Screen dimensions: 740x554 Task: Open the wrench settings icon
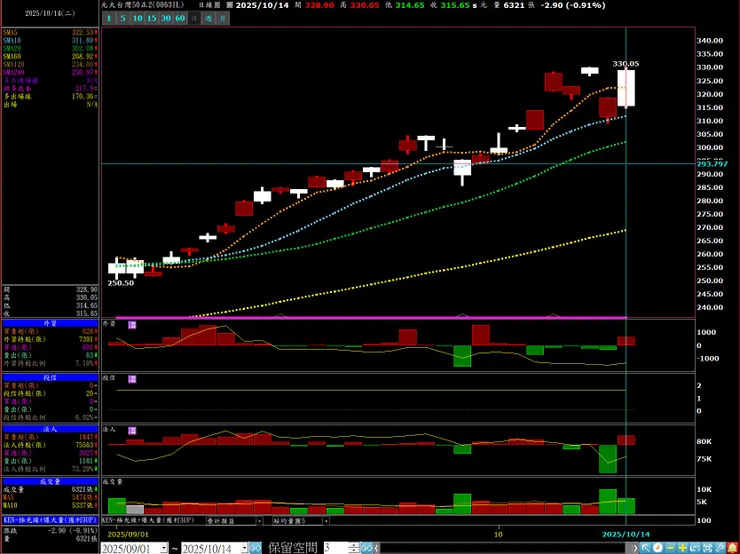(720, 548)
